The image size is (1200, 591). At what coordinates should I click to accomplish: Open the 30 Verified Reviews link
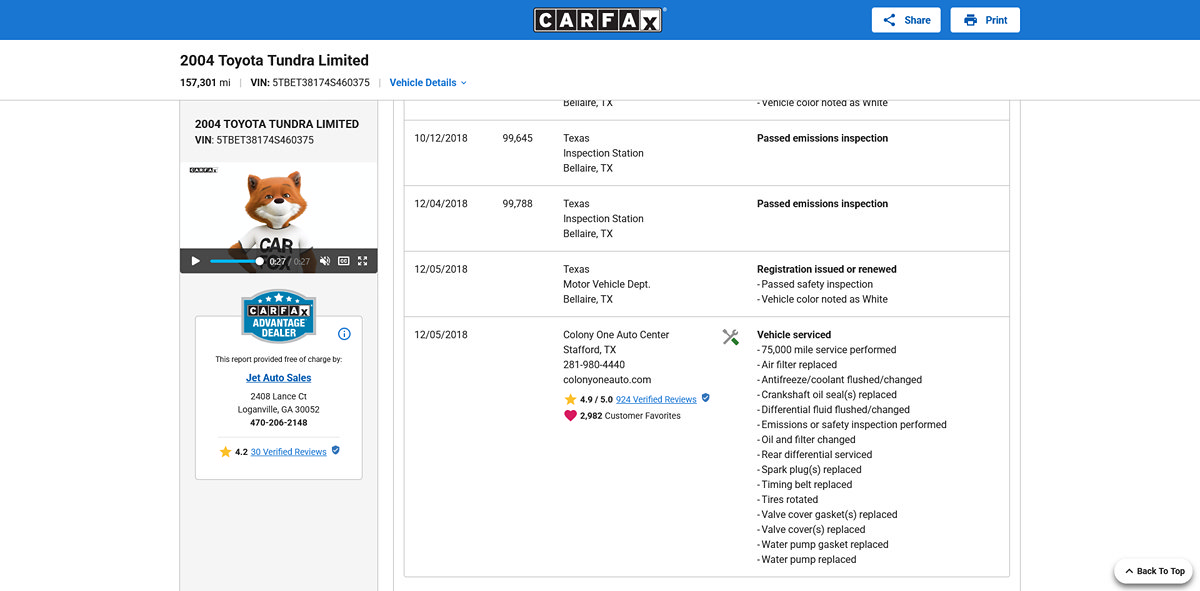point(289,452)
